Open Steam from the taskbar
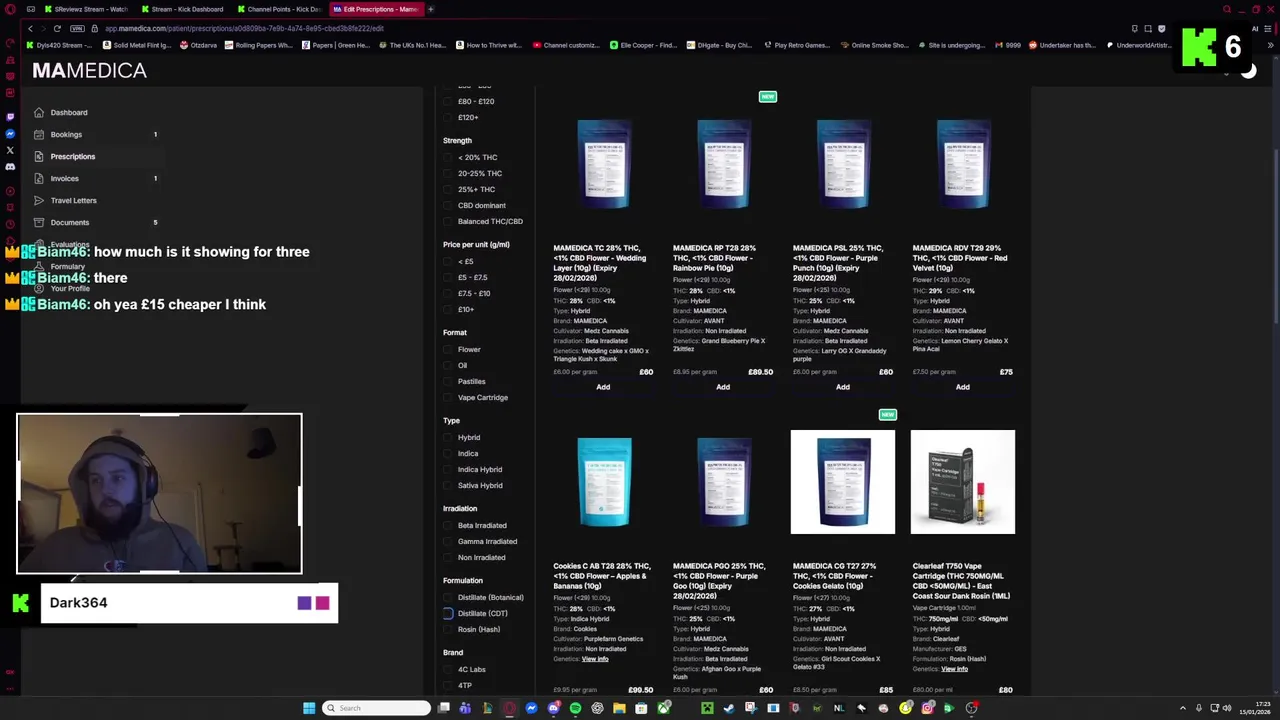Image resolution: width=1280 pixels, height=720 pixels. (x=729, y=708)
